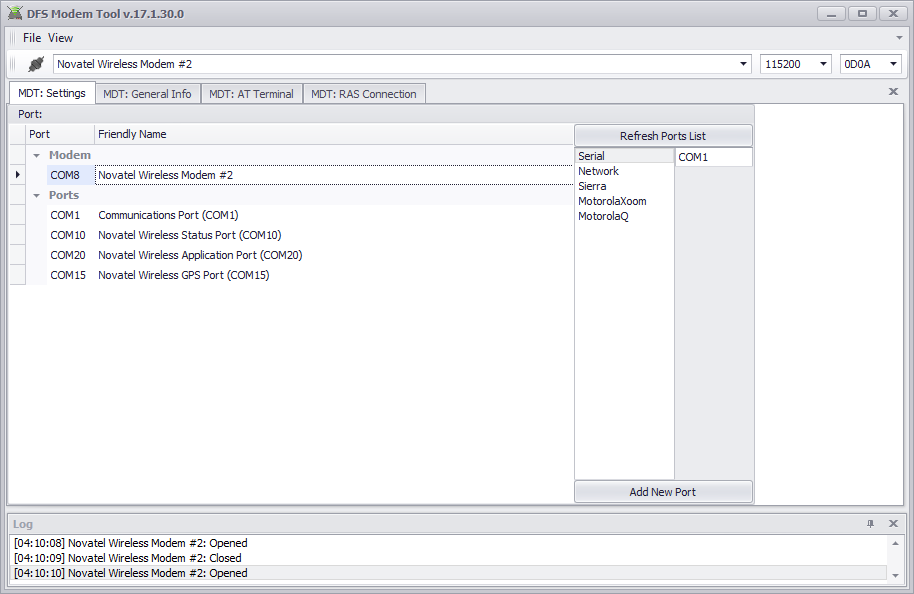Select Network port type
Viewport: 914px width, 594px height.
pyautogui.click(x=624, y=171)
